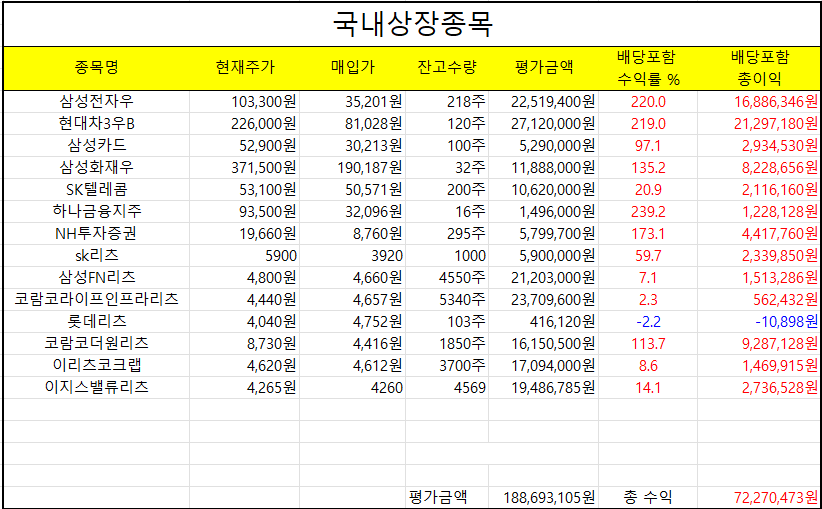Select the 롯데리츠 negative return -2.2

point(648,321)
